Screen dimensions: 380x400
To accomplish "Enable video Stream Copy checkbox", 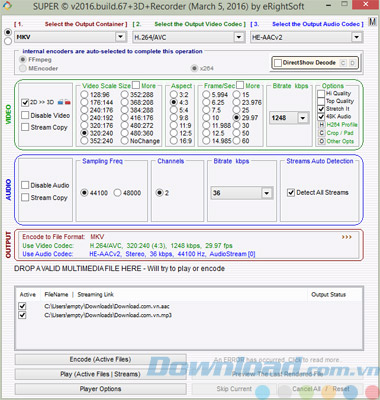I will click(x=25, y=127).
